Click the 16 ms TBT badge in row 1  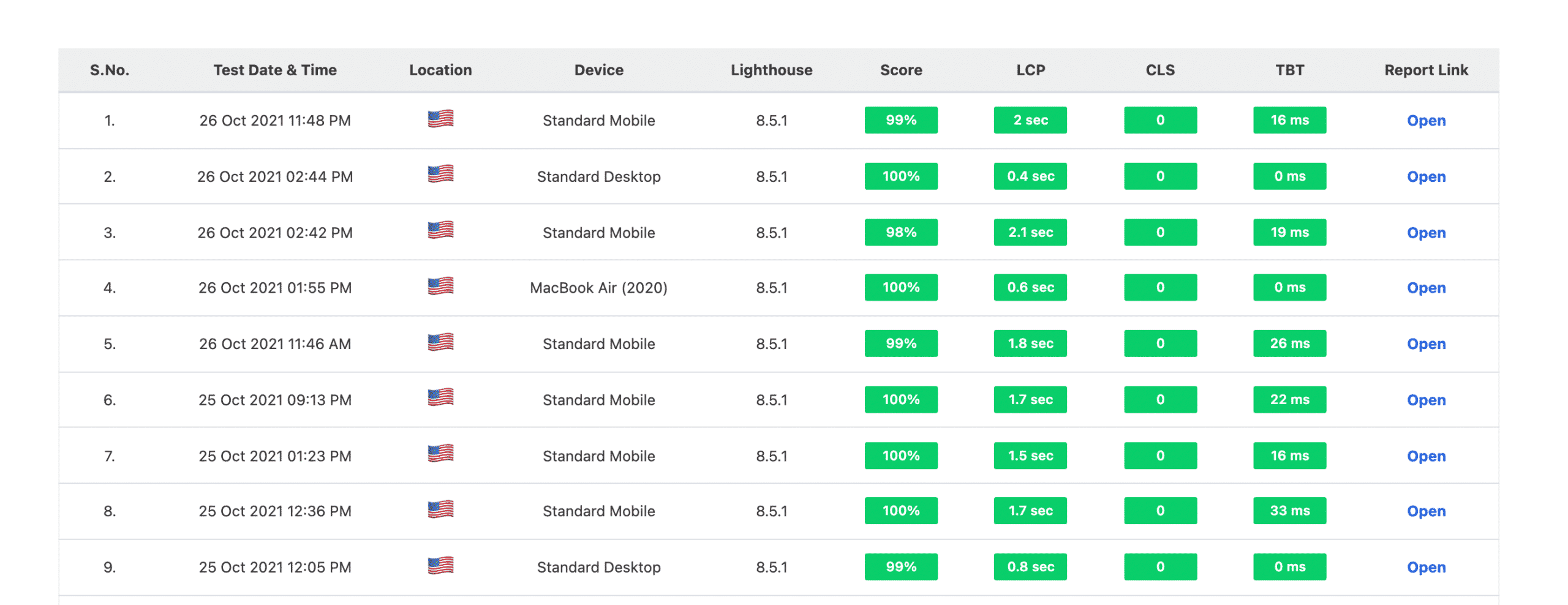point(1289,120)
